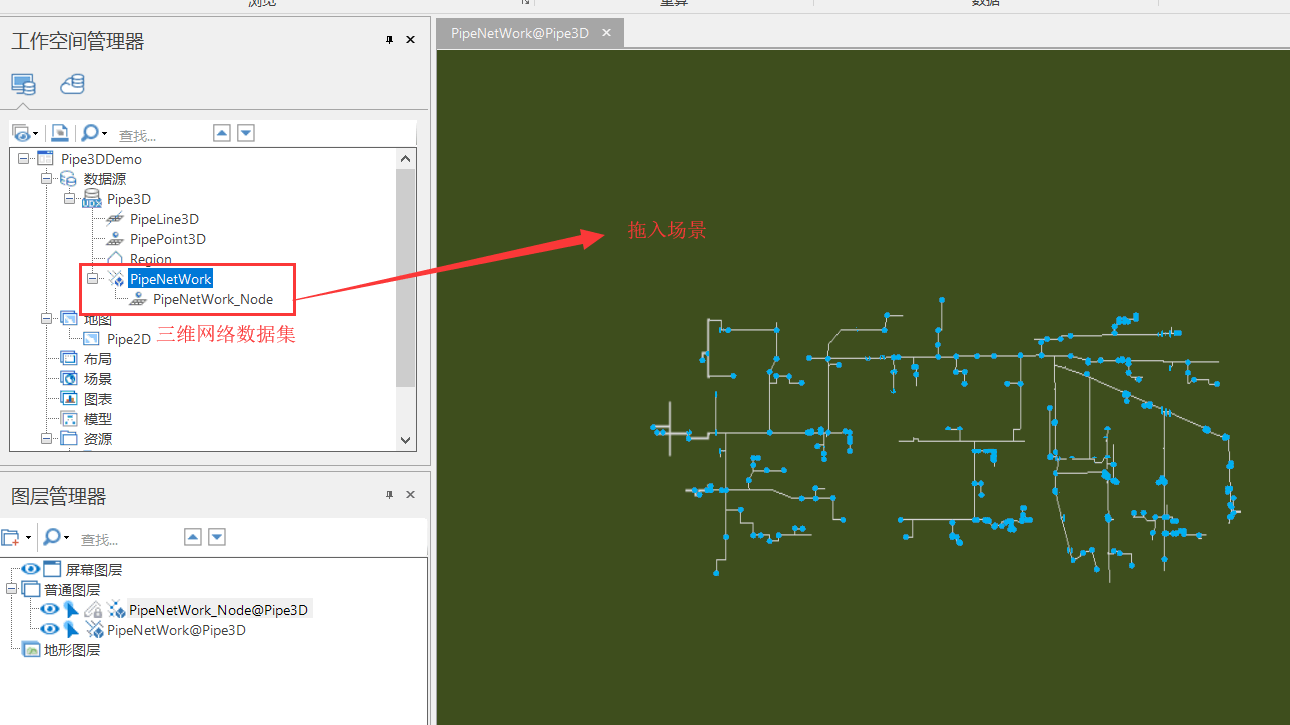The width and height of the screenshot is (1290, 725).
Task: Select the Pipe2D map entry
Action: [x=129, y=339]
